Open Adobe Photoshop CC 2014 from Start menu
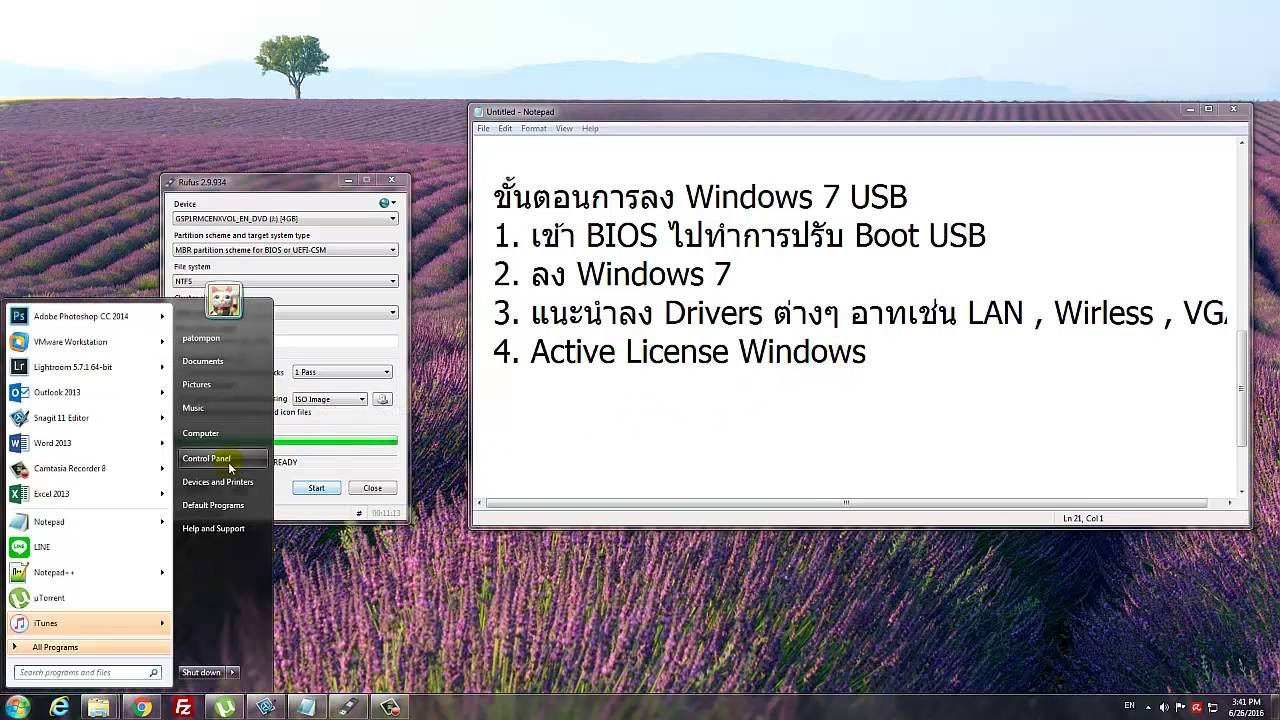Image resolution: width=1280 pixels, height=720 pixels. pos(88,316)
